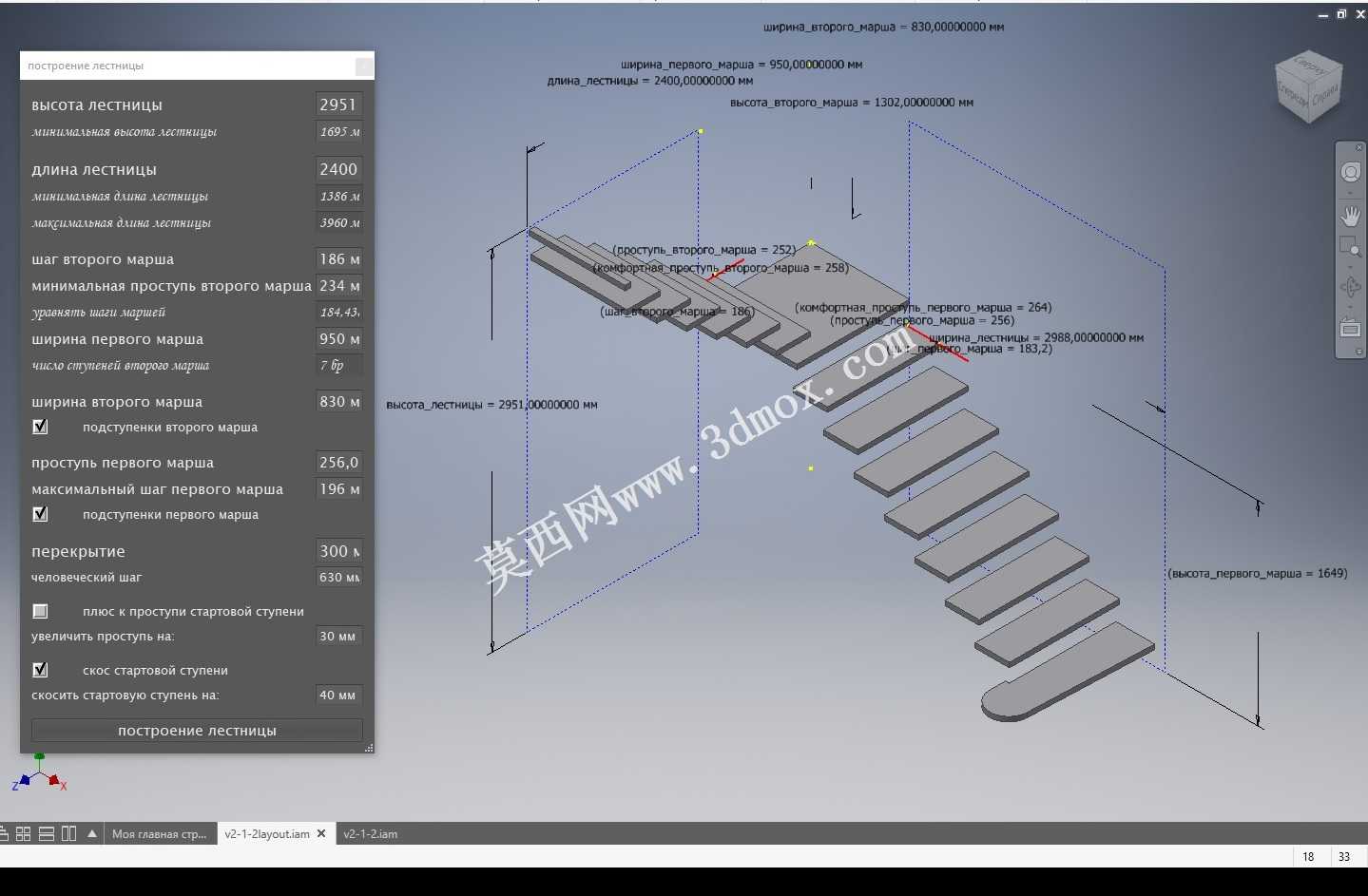Select длина_лестницы = 2400 dimension label
1368x896 pixels.
[650, 81]
